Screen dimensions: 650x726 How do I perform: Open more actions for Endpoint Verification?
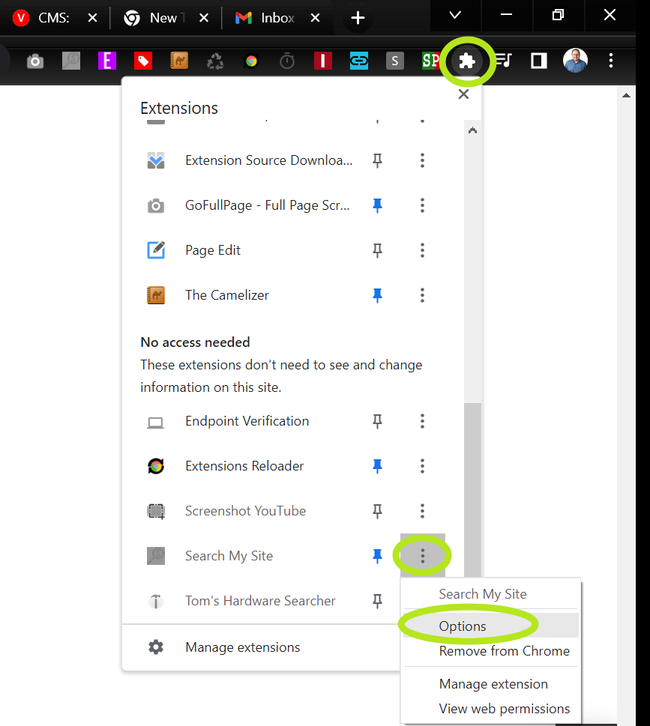click(x=422, y=421)
